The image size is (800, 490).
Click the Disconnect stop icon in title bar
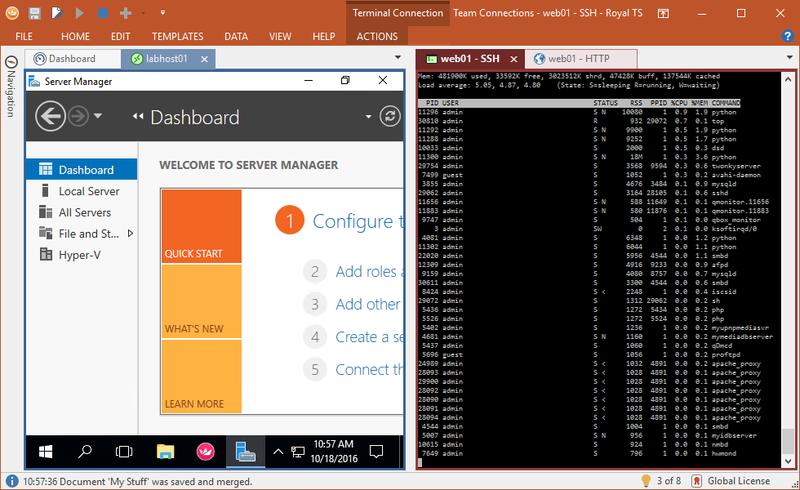tap(101, 13)
